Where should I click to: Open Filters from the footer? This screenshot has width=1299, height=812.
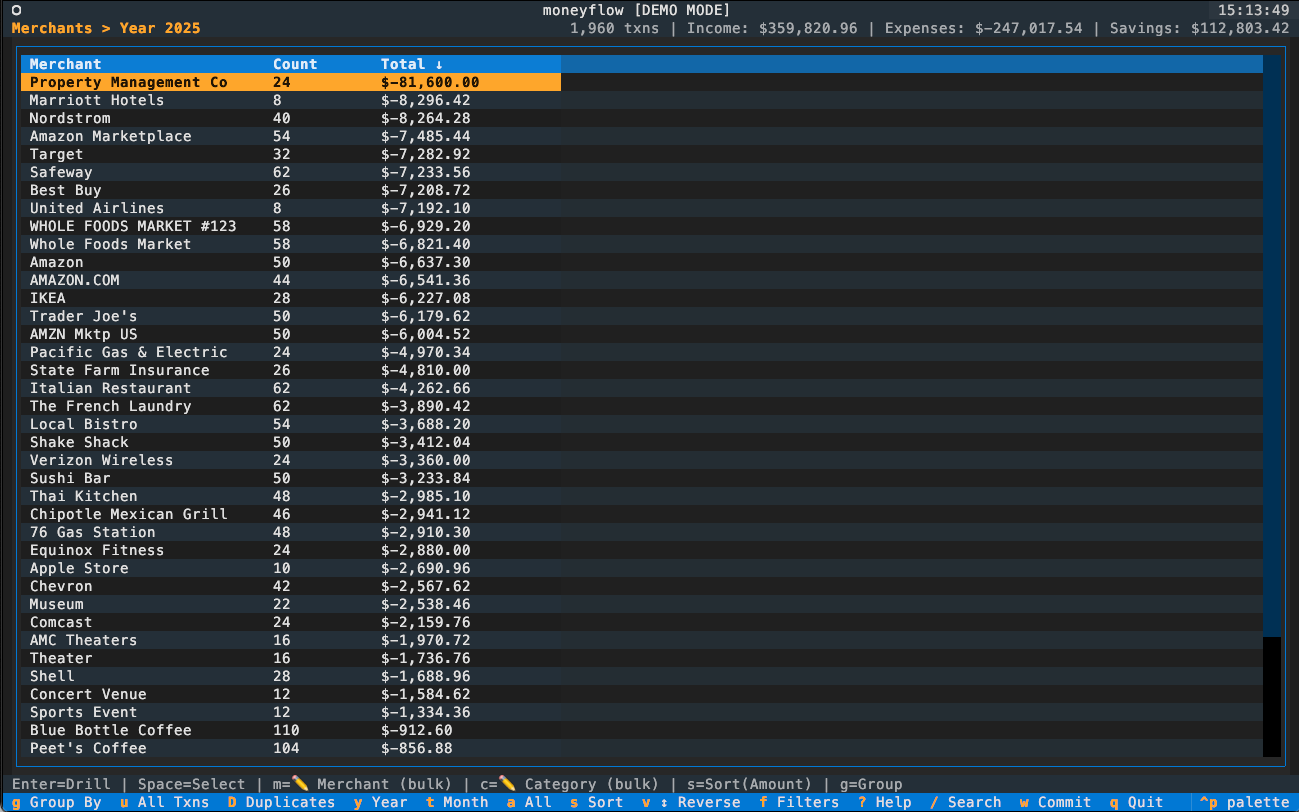pos(799,802)
